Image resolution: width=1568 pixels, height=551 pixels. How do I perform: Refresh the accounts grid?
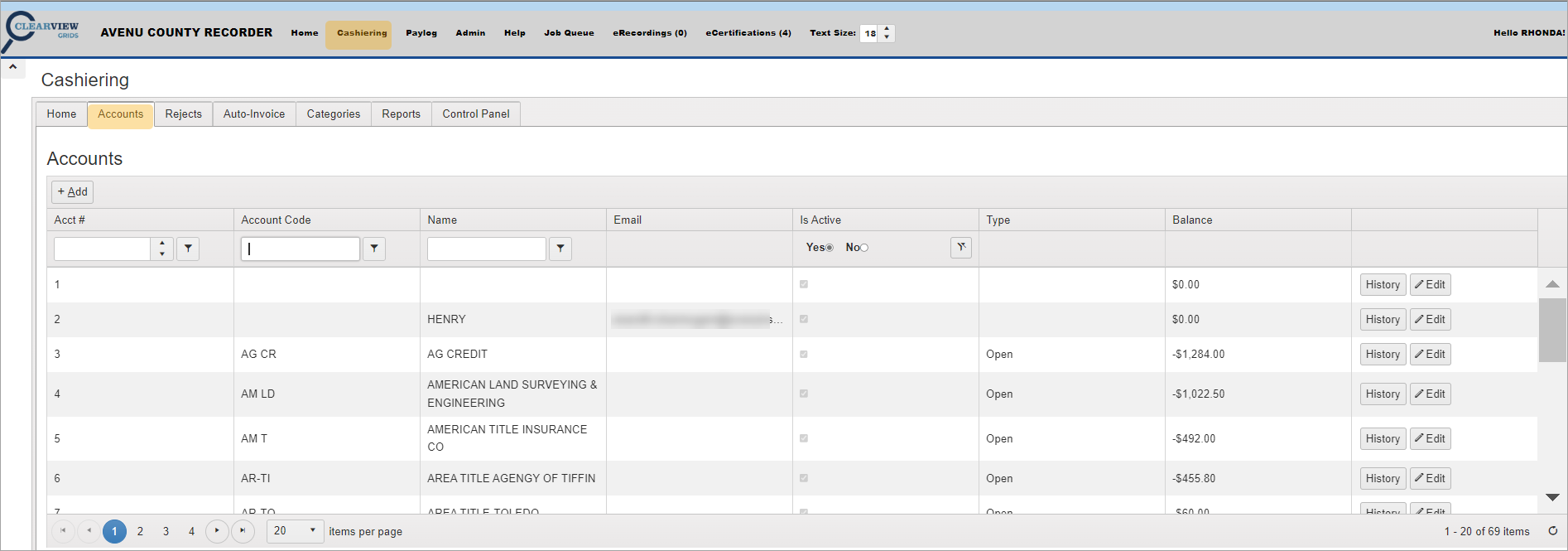click(x=1552, y=531)
